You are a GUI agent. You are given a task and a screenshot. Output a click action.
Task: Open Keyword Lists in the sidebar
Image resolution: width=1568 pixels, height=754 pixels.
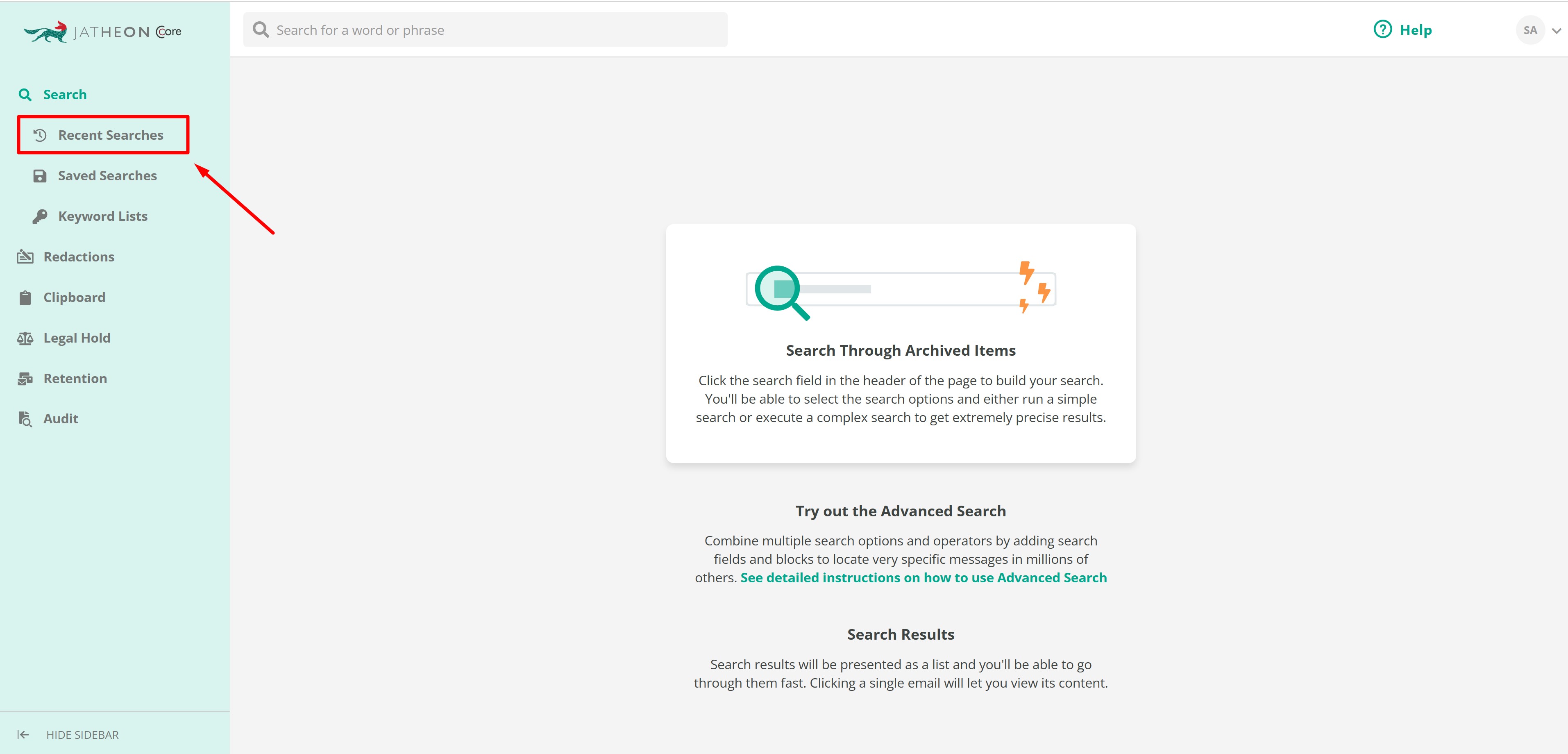click(x=103, y=216)
